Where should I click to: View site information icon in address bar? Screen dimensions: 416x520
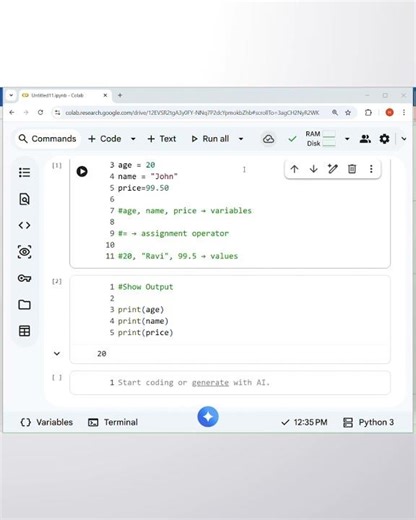[58, 113]
